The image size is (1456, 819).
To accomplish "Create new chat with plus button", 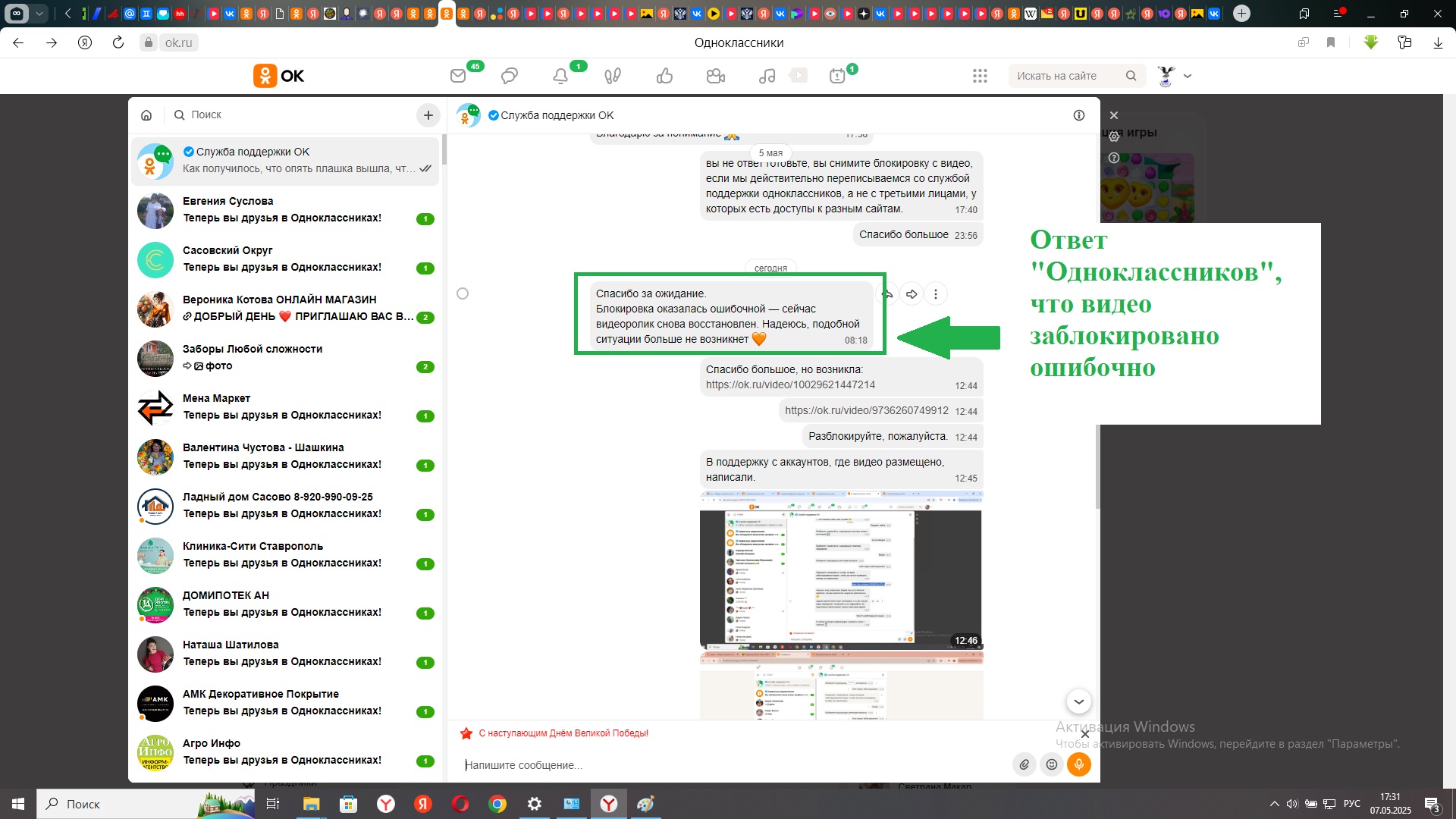I will 428,115.
